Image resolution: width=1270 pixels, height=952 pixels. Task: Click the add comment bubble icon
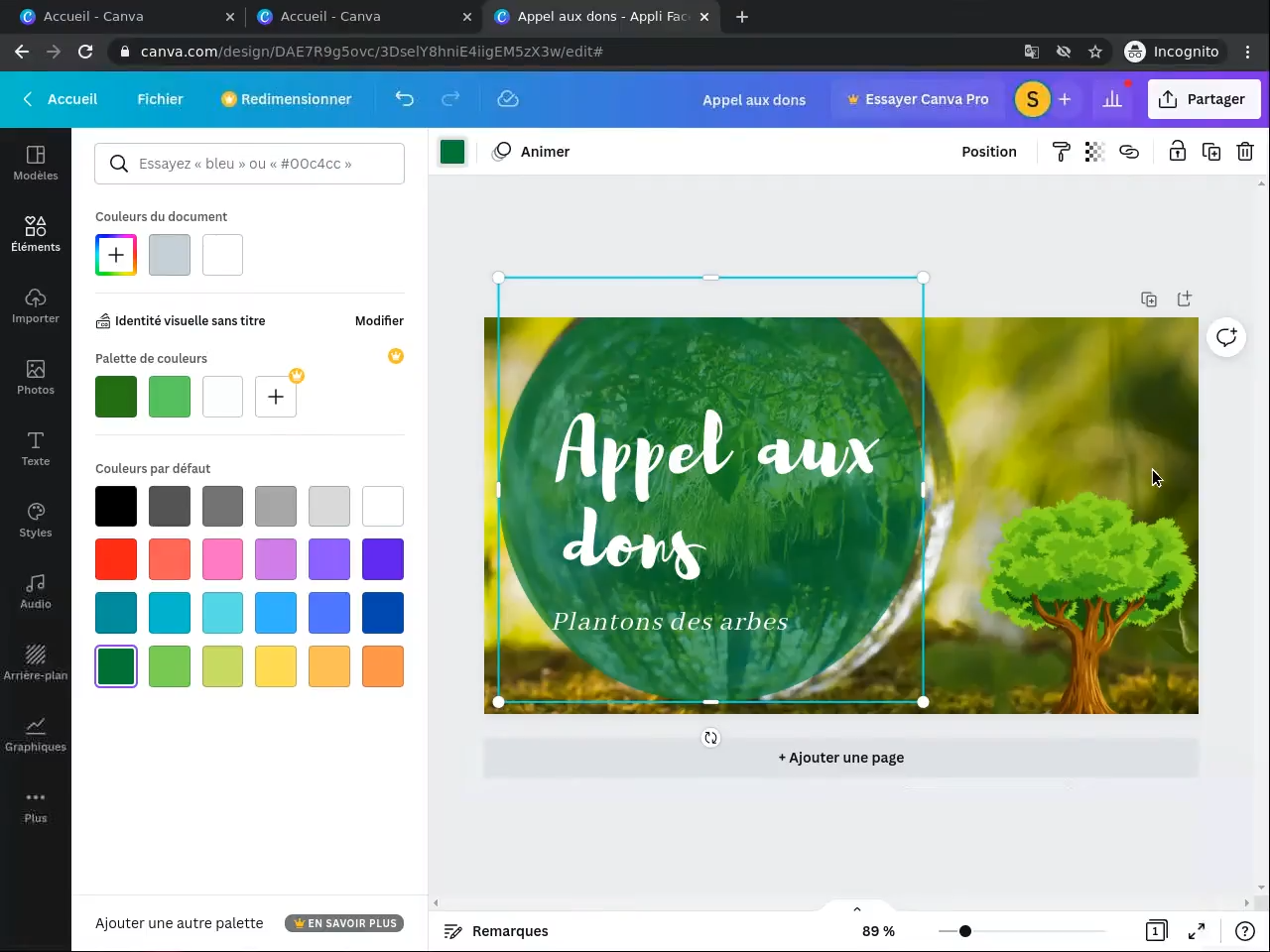[1226, 337]
